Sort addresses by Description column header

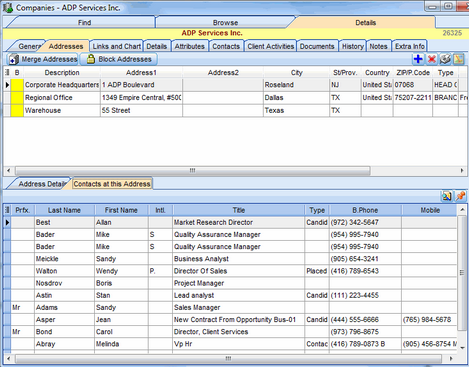coord(62,73)
